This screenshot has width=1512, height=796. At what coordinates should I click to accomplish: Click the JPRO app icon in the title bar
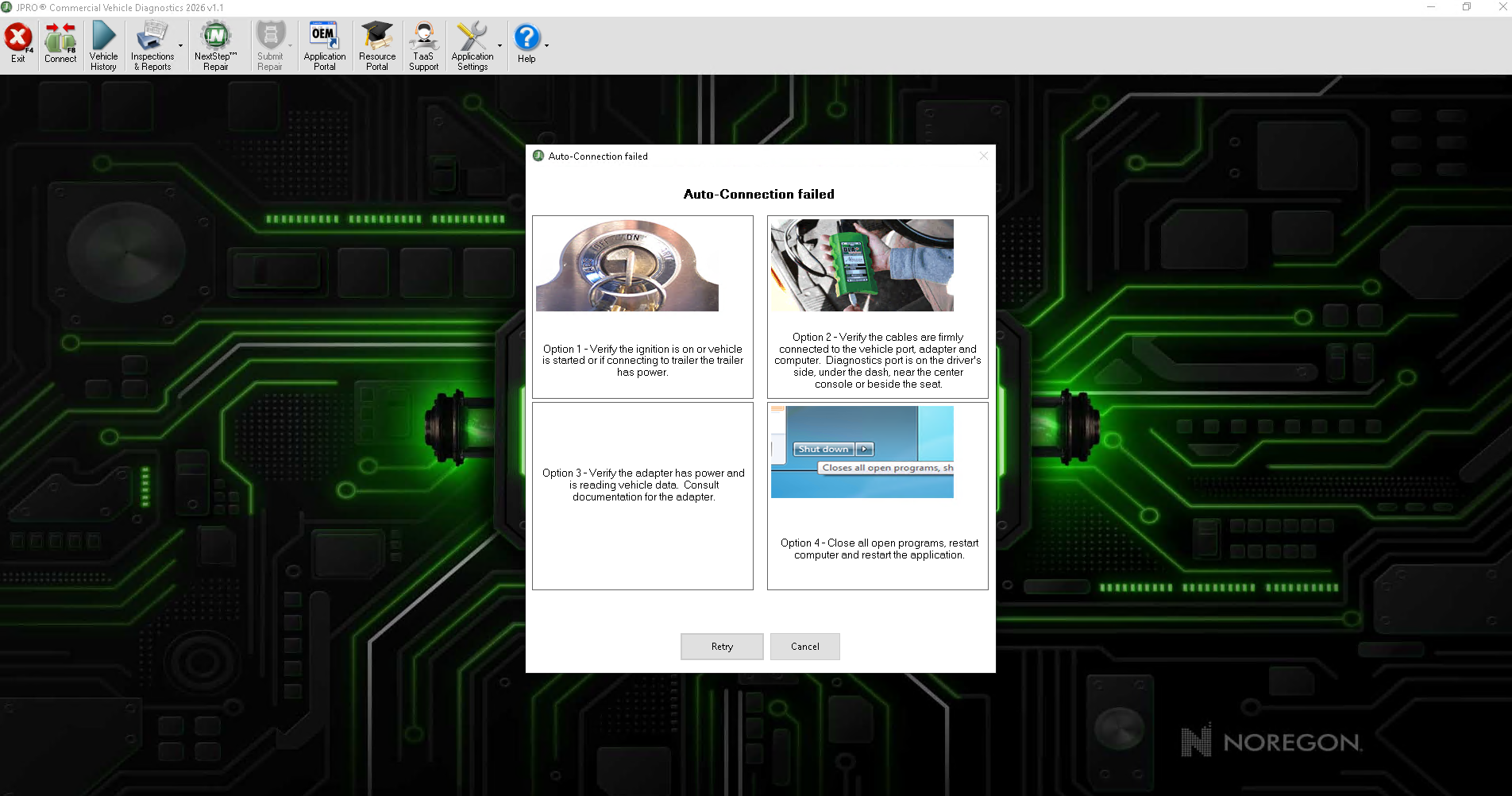[7, 7]
